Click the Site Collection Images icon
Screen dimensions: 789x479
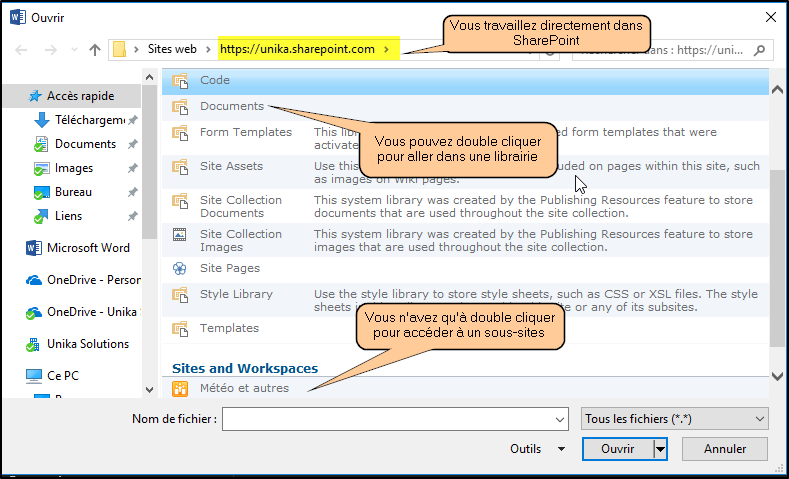point(180,234)
